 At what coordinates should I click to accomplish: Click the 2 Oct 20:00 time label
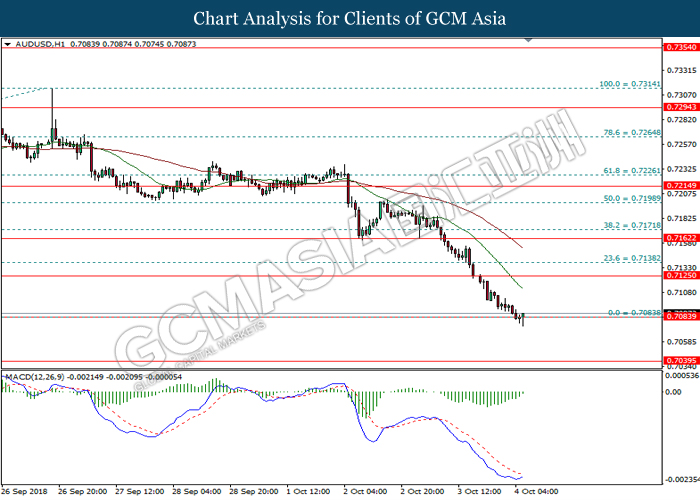(422, 492)
